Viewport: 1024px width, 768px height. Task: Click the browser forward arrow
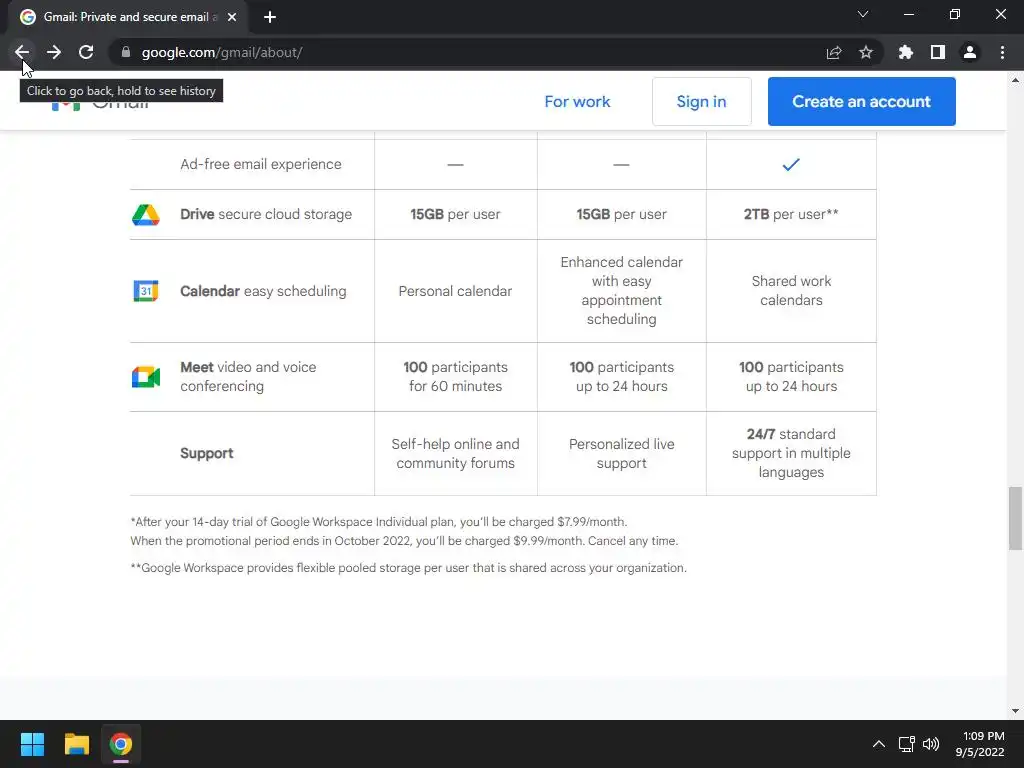(54, 52)
